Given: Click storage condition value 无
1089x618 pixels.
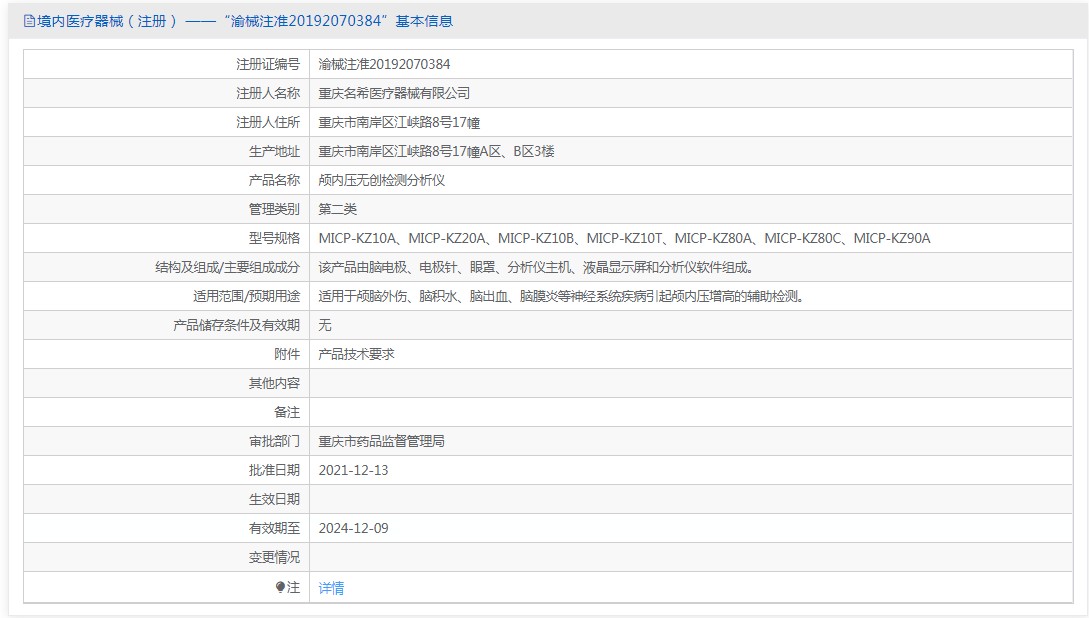Looking at the screenshot, I should point(324,325).
